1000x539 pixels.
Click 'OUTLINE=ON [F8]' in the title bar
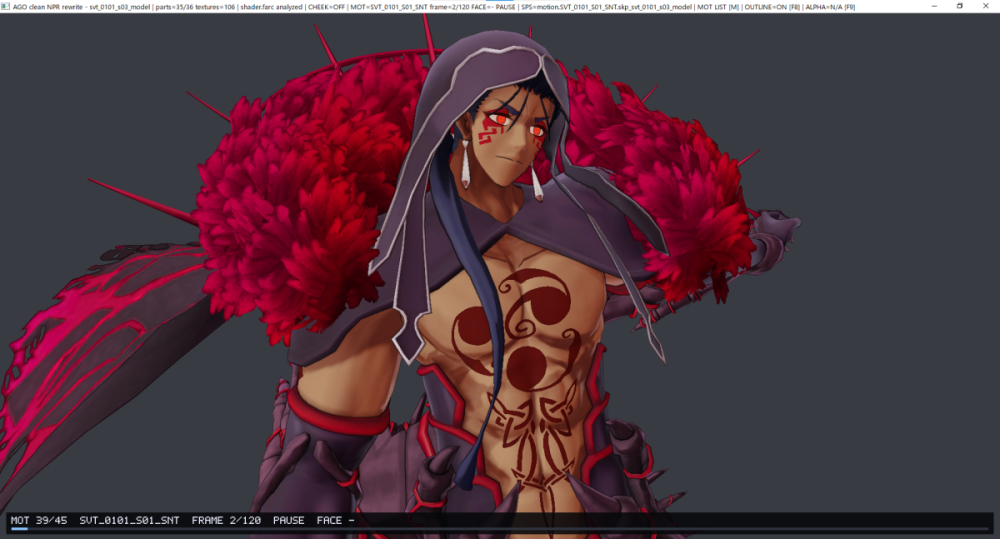[x=772, y=7]
